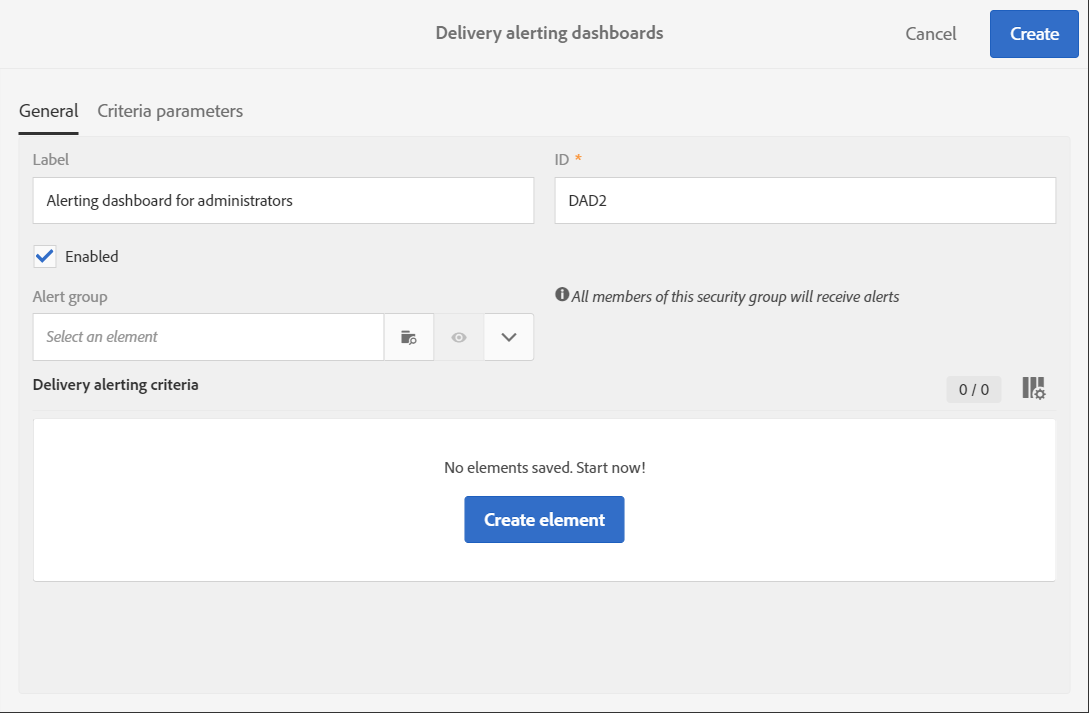The height and width of the screenshot is (713, 1089).
Task: Click the info icon beside the security group note
Action: [x=562, y=295]
